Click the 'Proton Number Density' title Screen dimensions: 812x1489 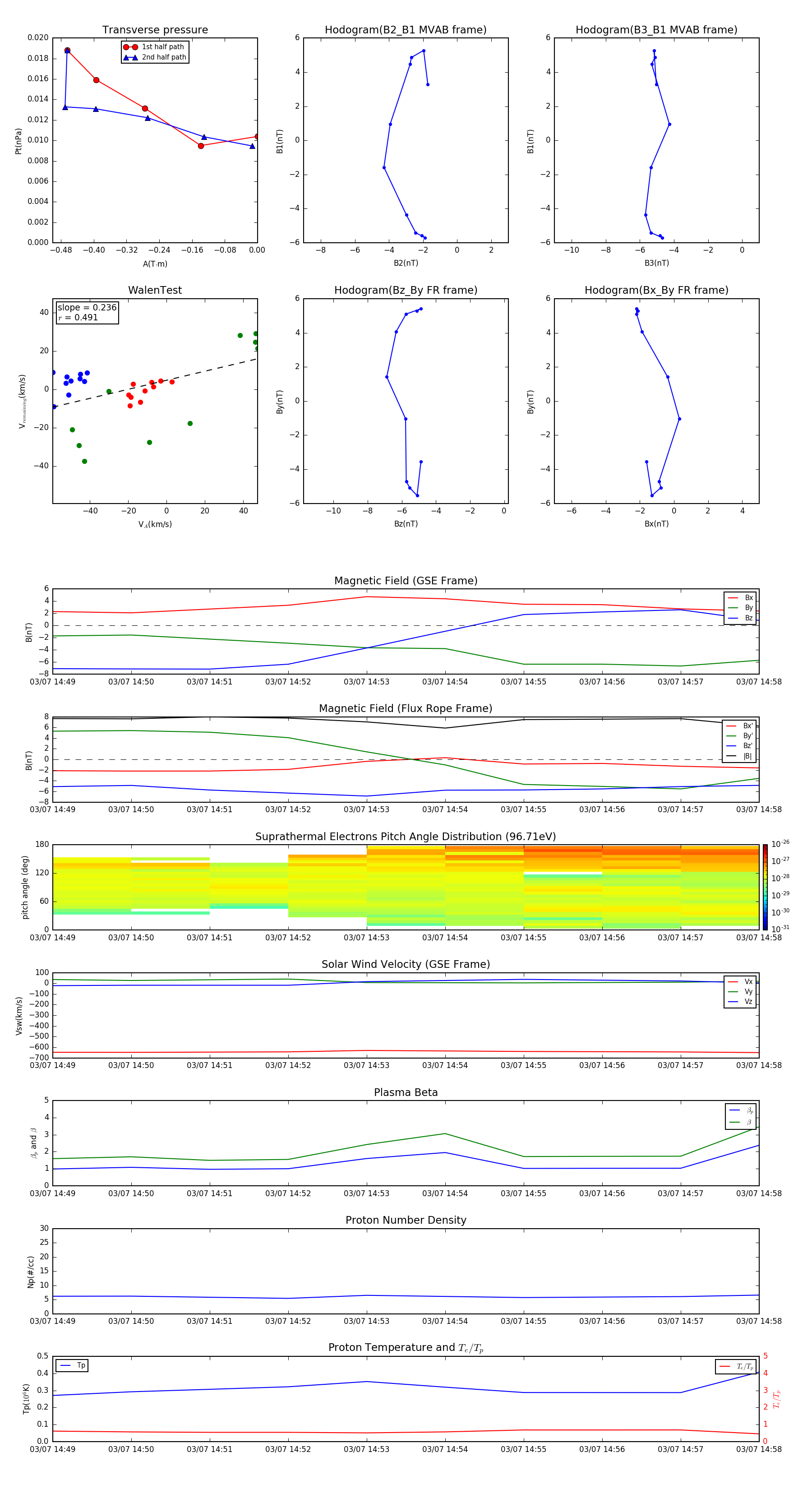click(x=406, y=1220)
